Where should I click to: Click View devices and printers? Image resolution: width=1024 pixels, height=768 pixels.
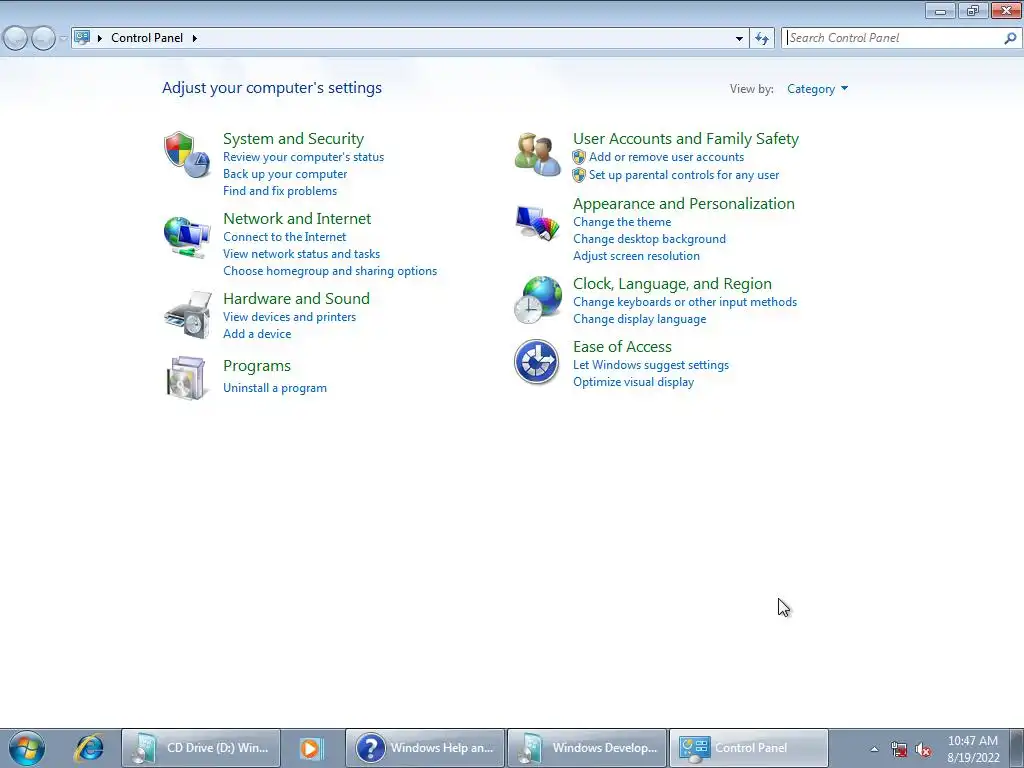[x=289, y=317]
